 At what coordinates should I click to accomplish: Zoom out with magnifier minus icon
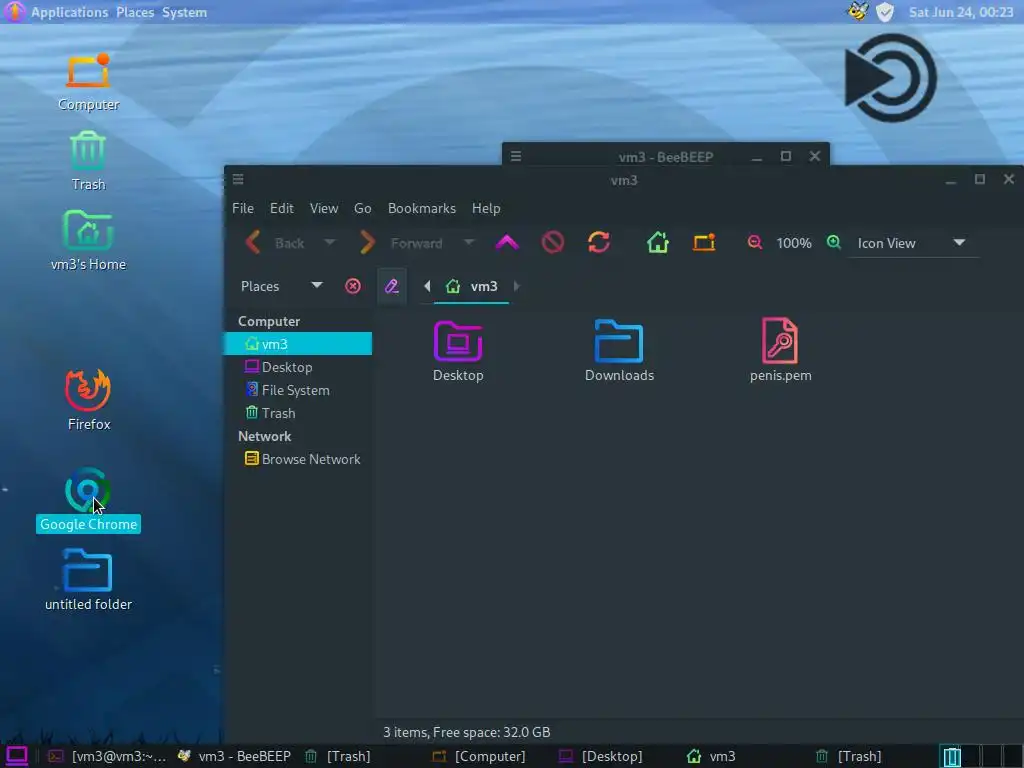[755, 243]
